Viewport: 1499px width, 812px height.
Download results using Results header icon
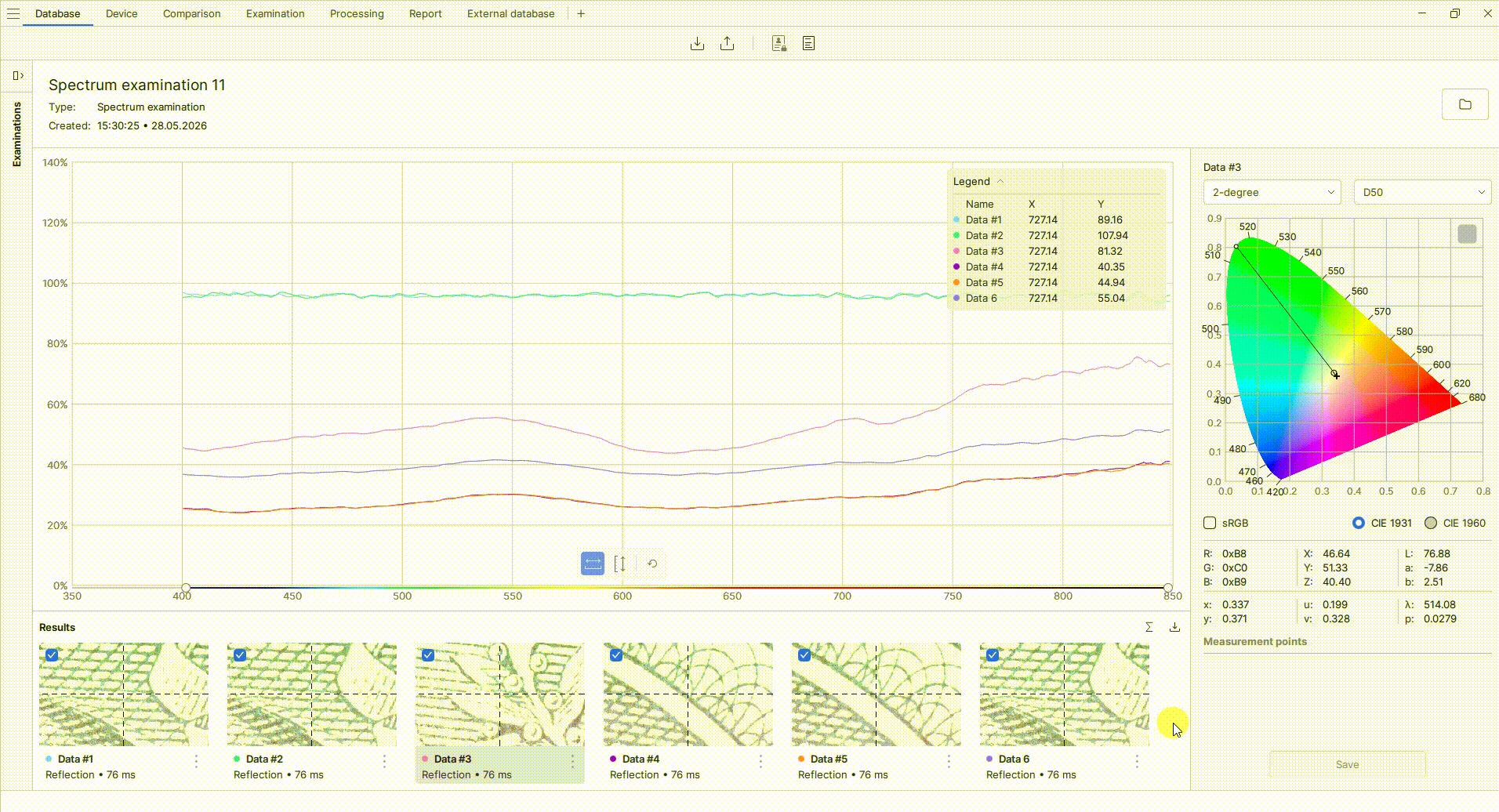[1174, 627]
